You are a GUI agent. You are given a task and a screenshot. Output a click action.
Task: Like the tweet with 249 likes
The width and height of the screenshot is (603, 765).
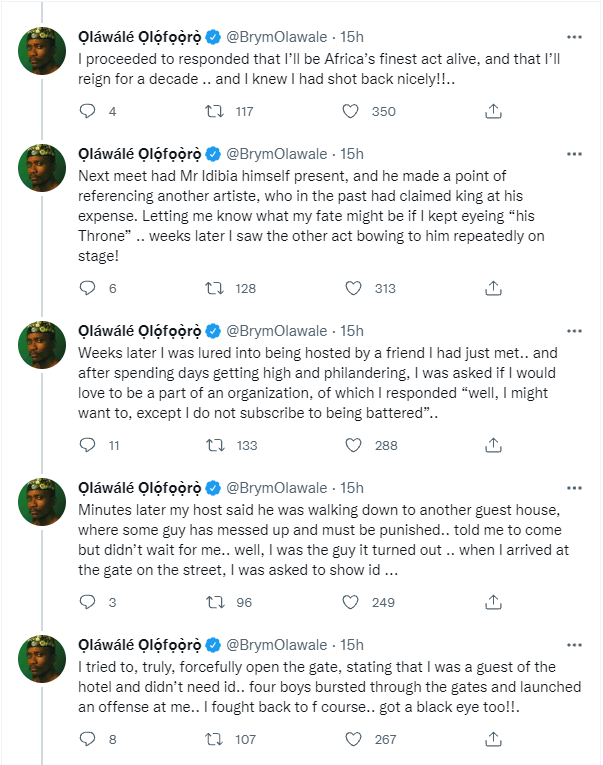pos(352,603)
